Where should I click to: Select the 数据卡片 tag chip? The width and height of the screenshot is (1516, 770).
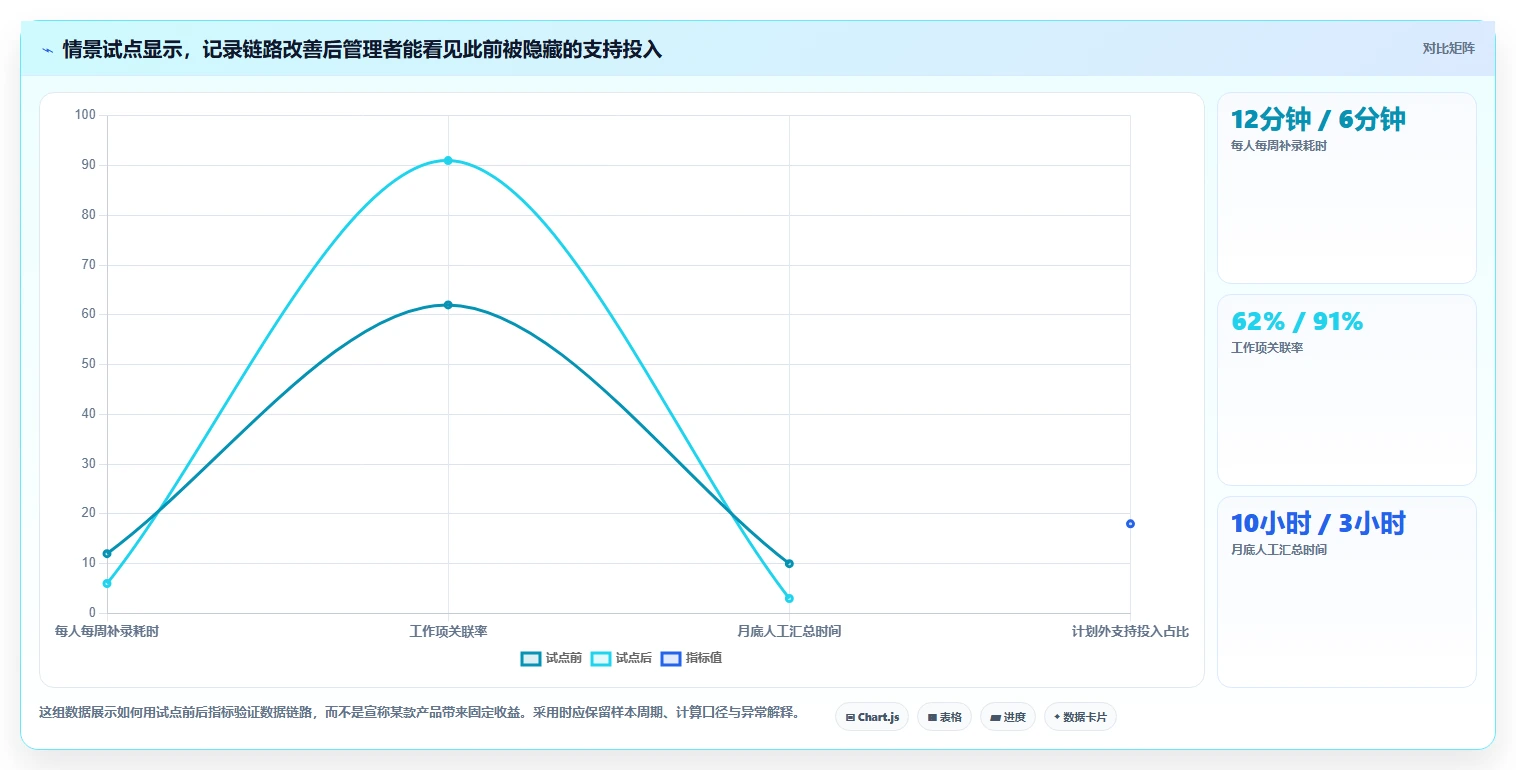coord(1080,717)
